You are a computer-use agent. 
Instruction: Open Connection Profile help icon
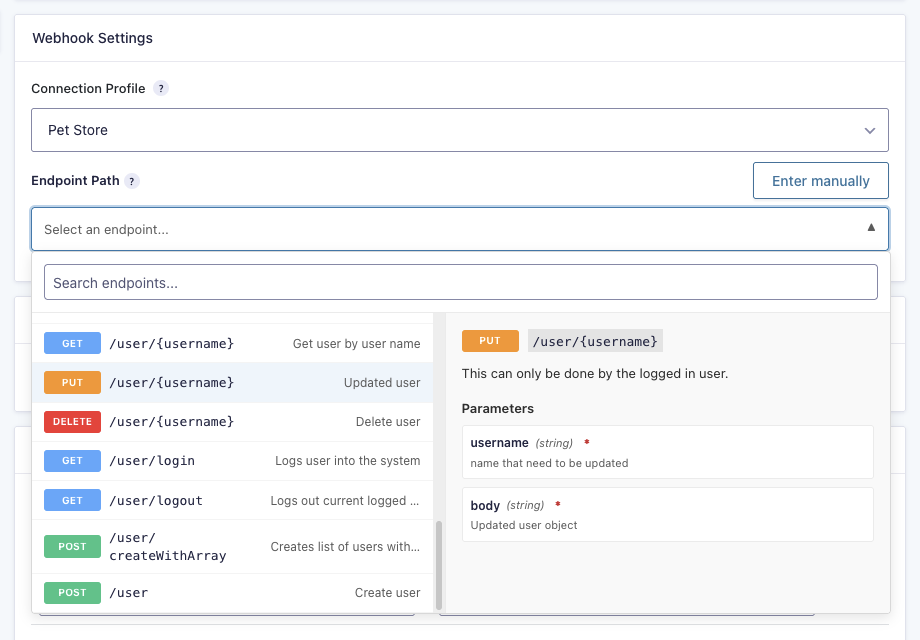161,89
